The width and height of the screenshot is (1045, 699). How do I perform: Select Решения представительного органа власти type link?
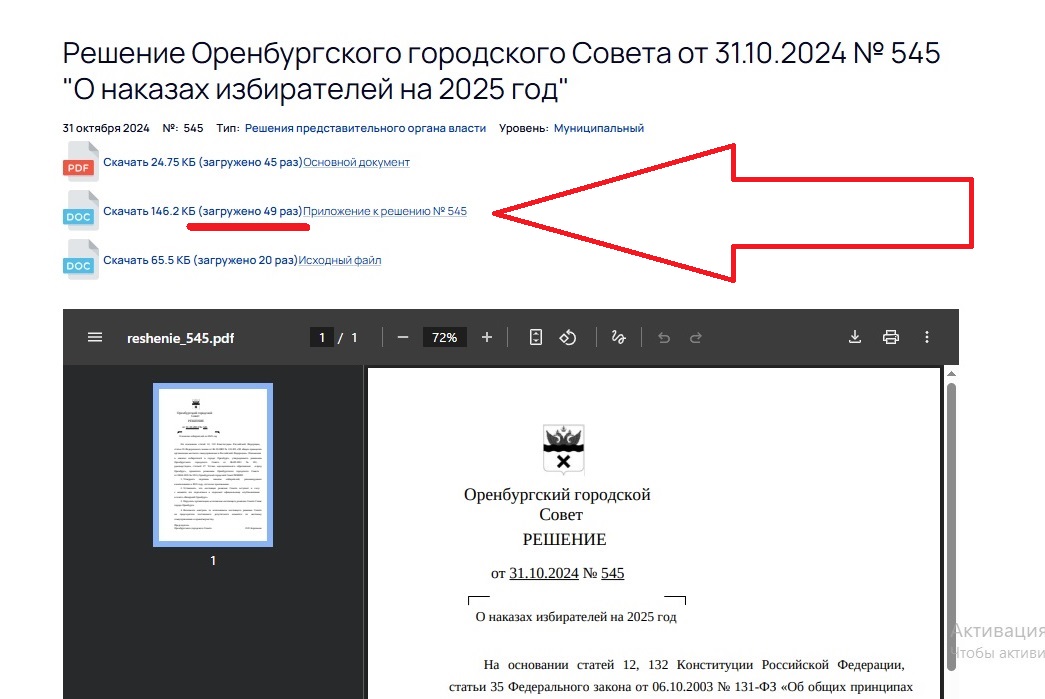click(x=365, y=128)
